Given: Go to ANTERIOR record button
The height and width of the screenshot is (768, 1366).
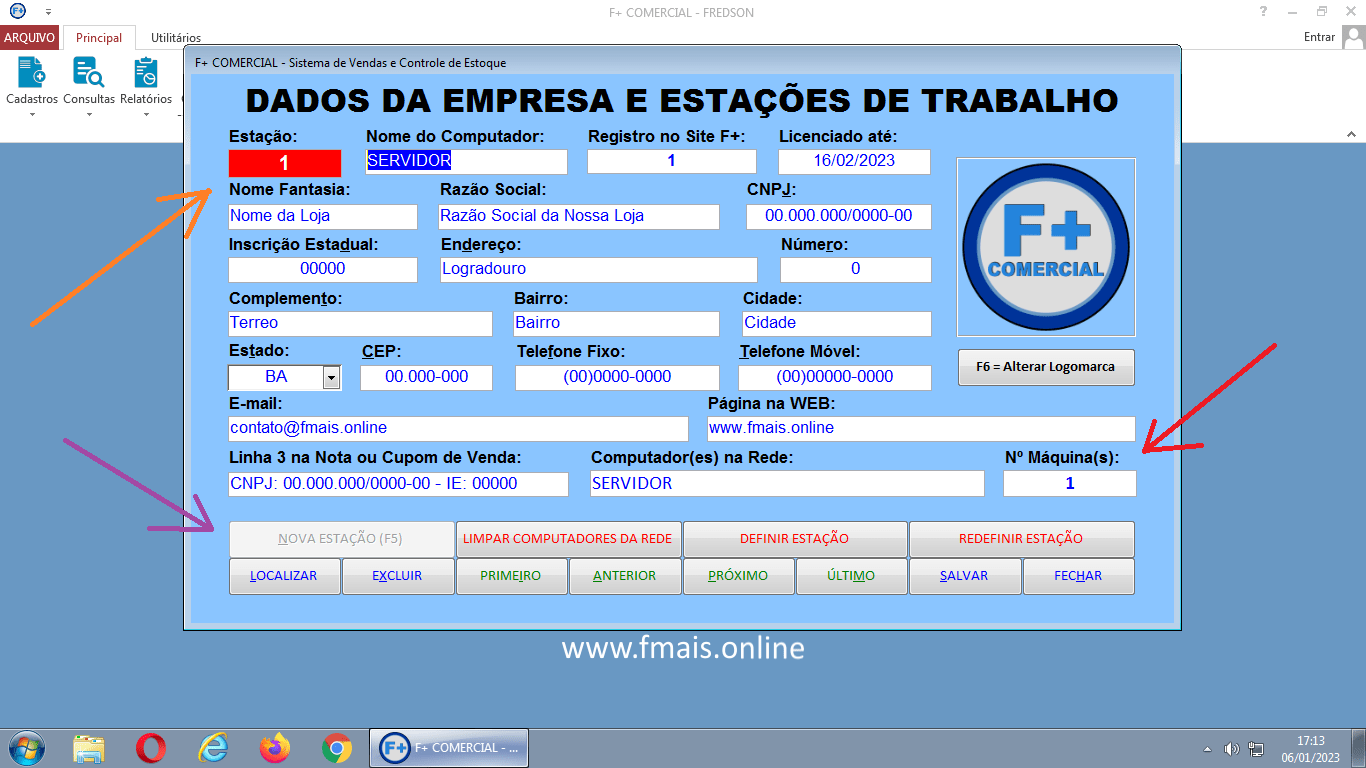Looking at the screenshot, I should (624, 576).
